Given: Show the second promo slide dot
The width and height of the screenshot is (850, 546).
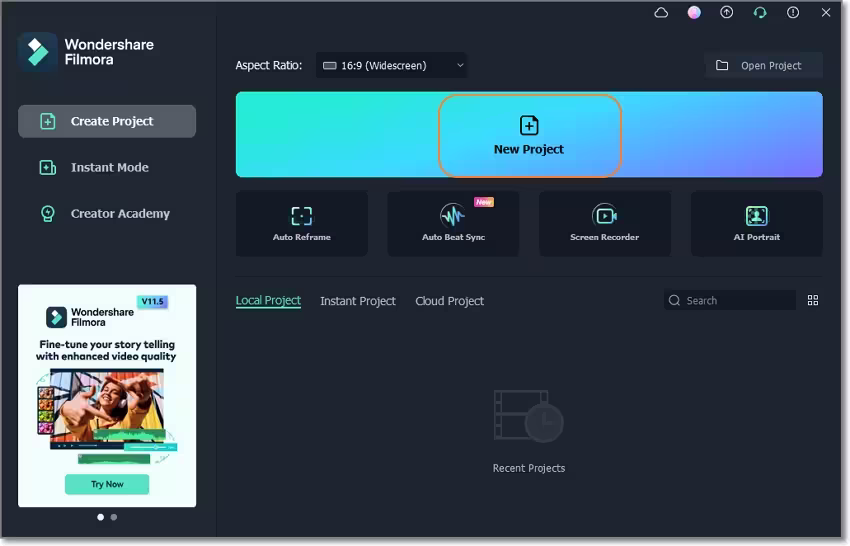Looking at the screenshot, I should (x=114, y=517).
